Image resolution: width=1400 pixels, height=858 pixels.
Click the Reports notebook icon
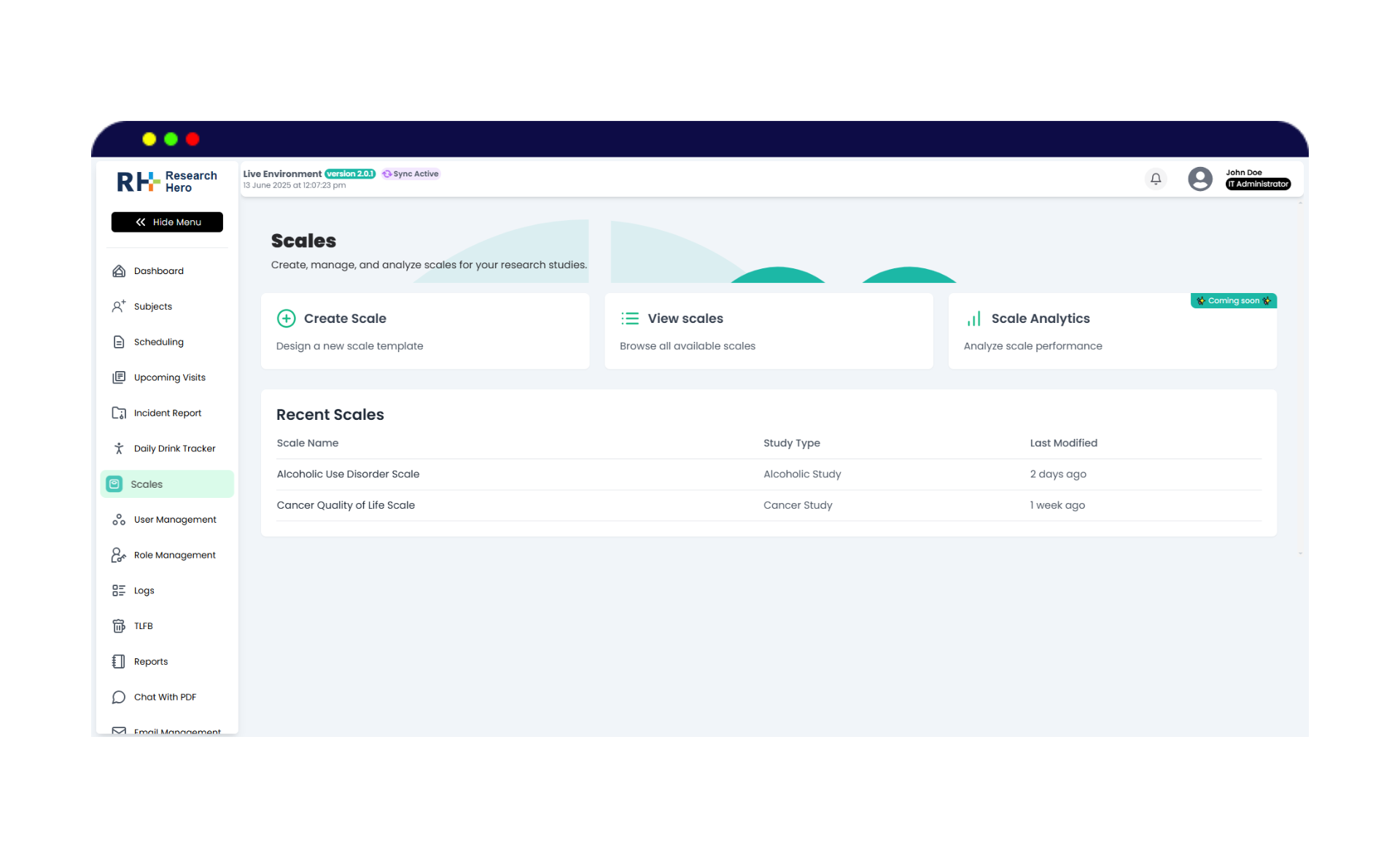(119, 661)
